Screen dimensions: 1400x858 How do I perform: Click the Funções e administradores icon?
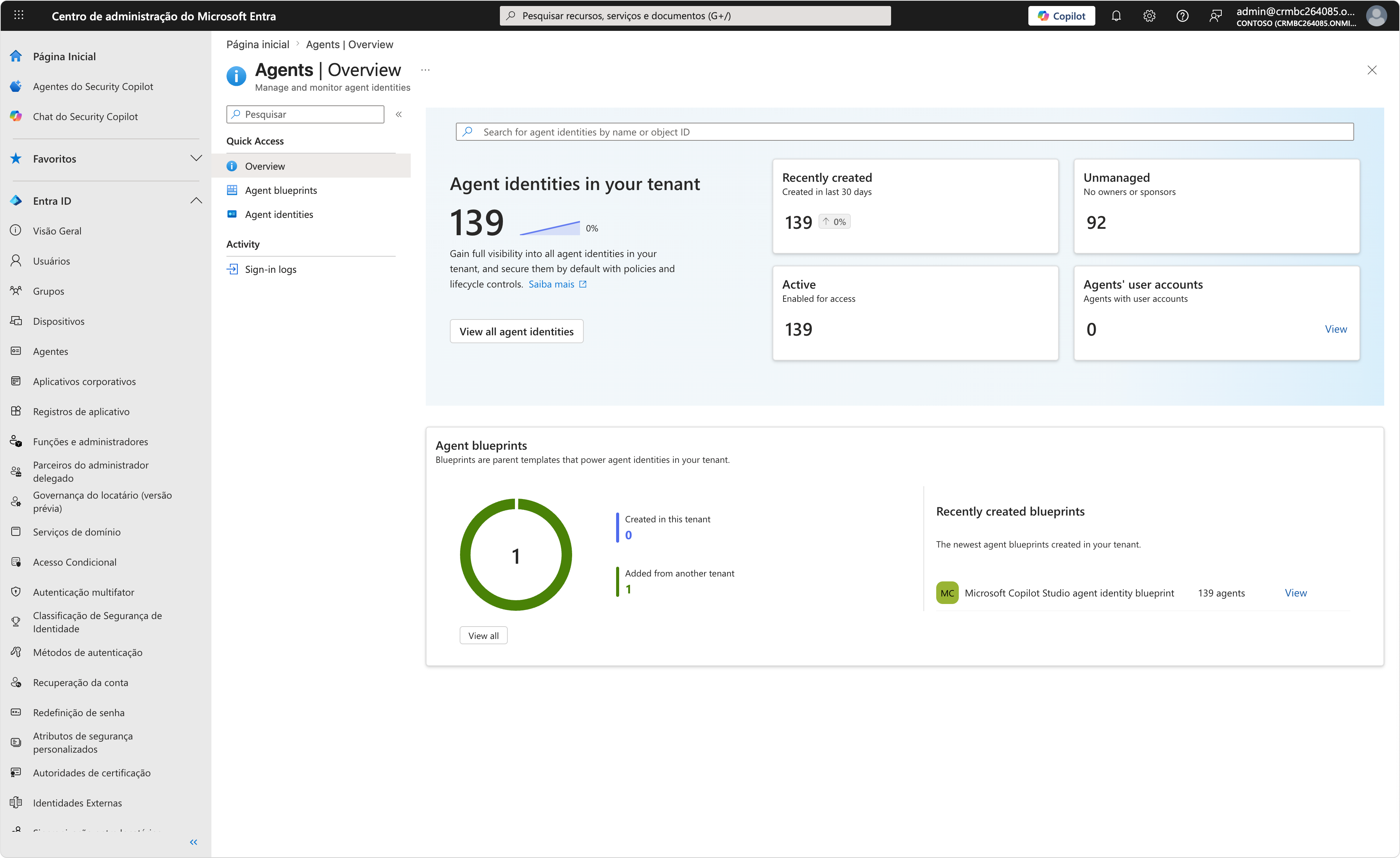16,441
